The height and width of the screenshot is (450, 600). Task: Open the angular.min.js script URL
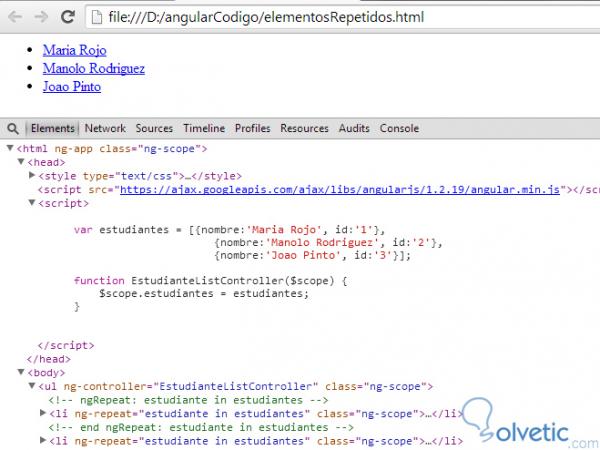[340, 190]
